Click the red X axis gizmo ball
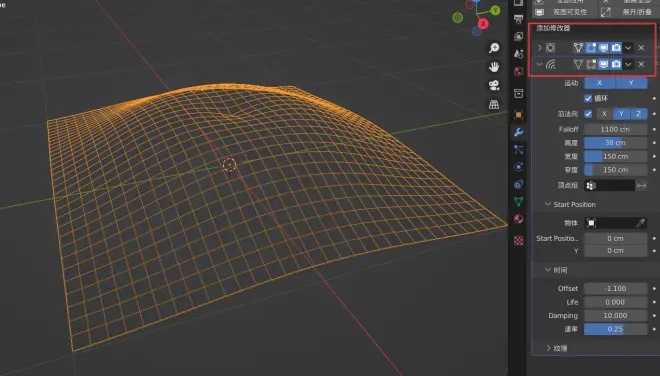660x376 pixels. tap(483, 24)
